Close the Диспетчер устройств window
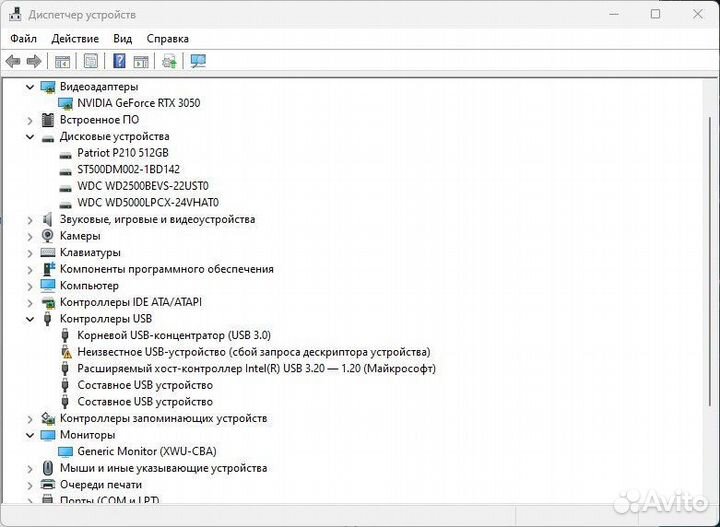The image size is (720, 527). click(x=698, y=14)
